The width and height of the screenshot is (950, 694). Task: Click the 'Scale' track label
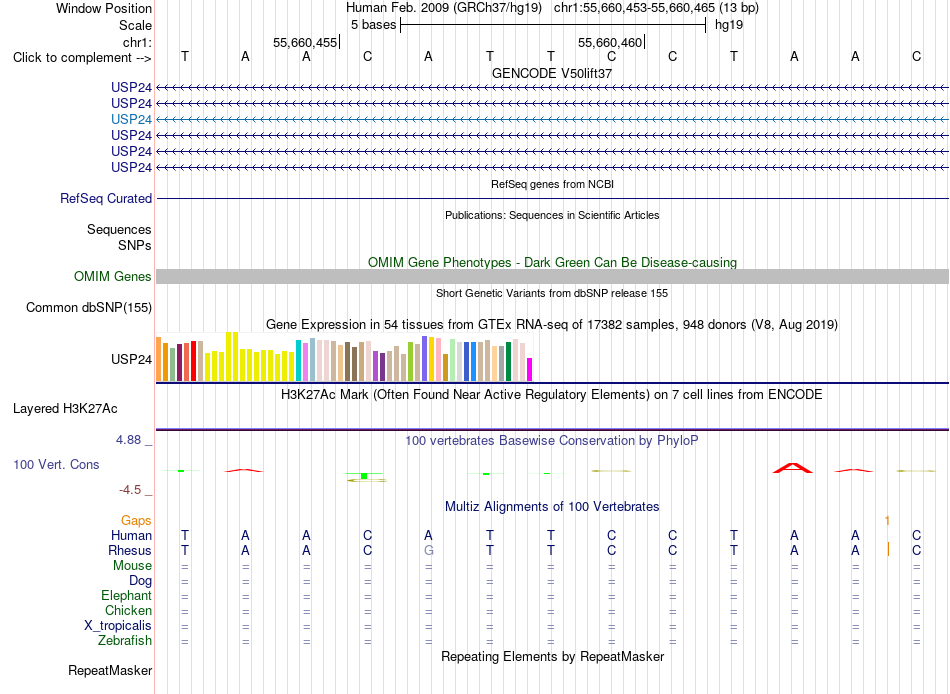pyautogui.click(x=135, y=25)
